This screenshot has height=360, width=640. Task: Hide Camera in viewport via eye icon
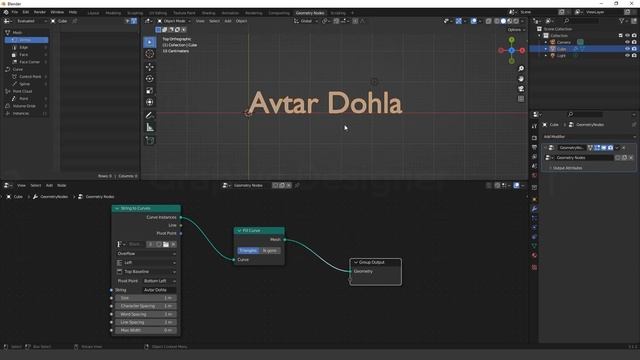click(x=627, y=42)
